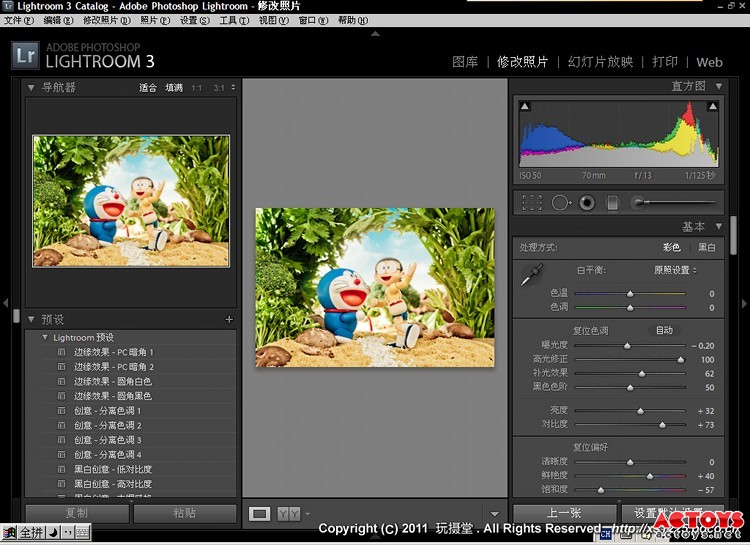Open toolbar content dropdown arrow
Viewport: 750px width, 545px height.
tap(495, 514)
